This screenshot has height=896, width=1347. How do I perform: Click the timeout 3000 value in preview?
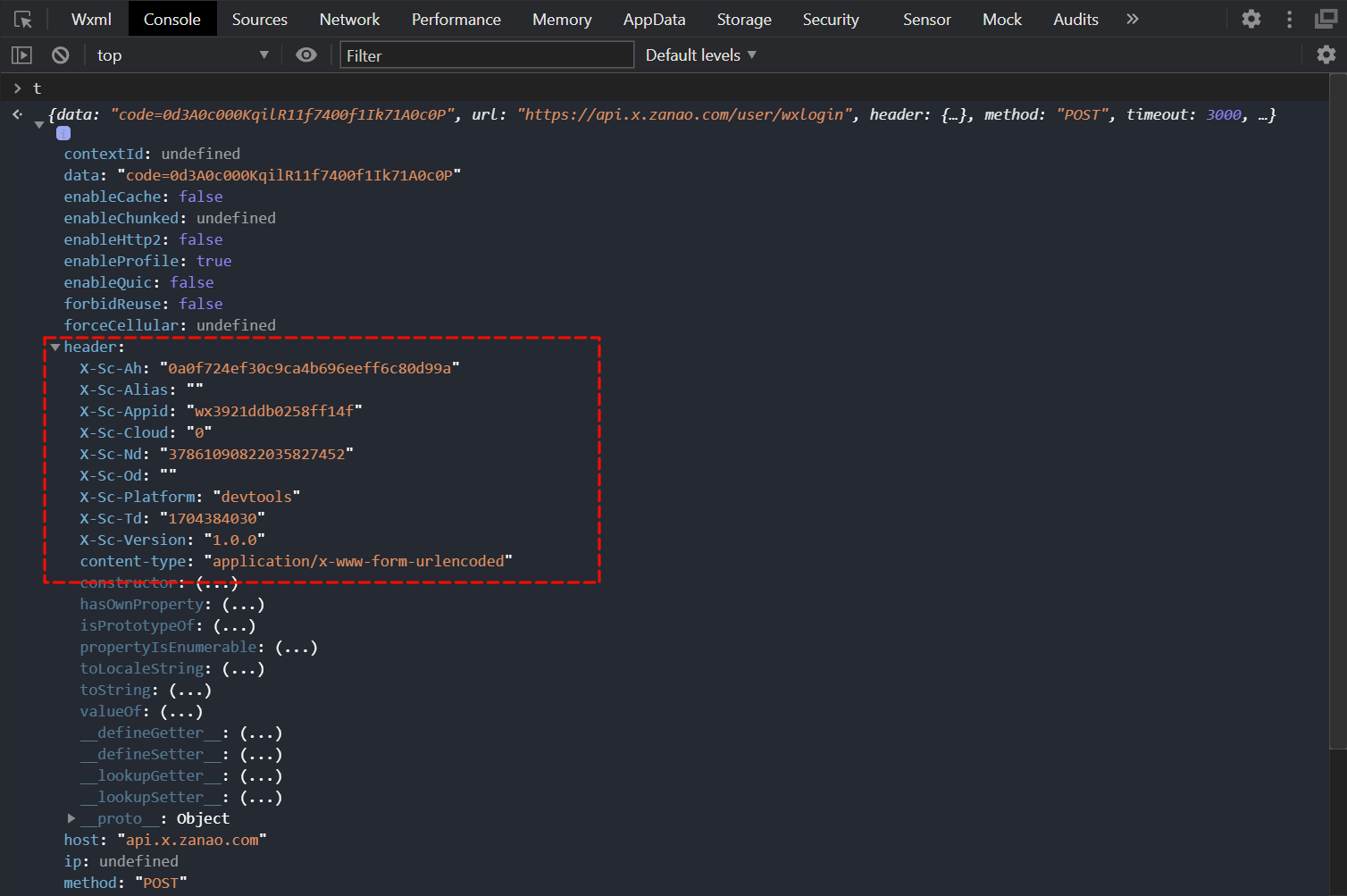coord(1224,114)
